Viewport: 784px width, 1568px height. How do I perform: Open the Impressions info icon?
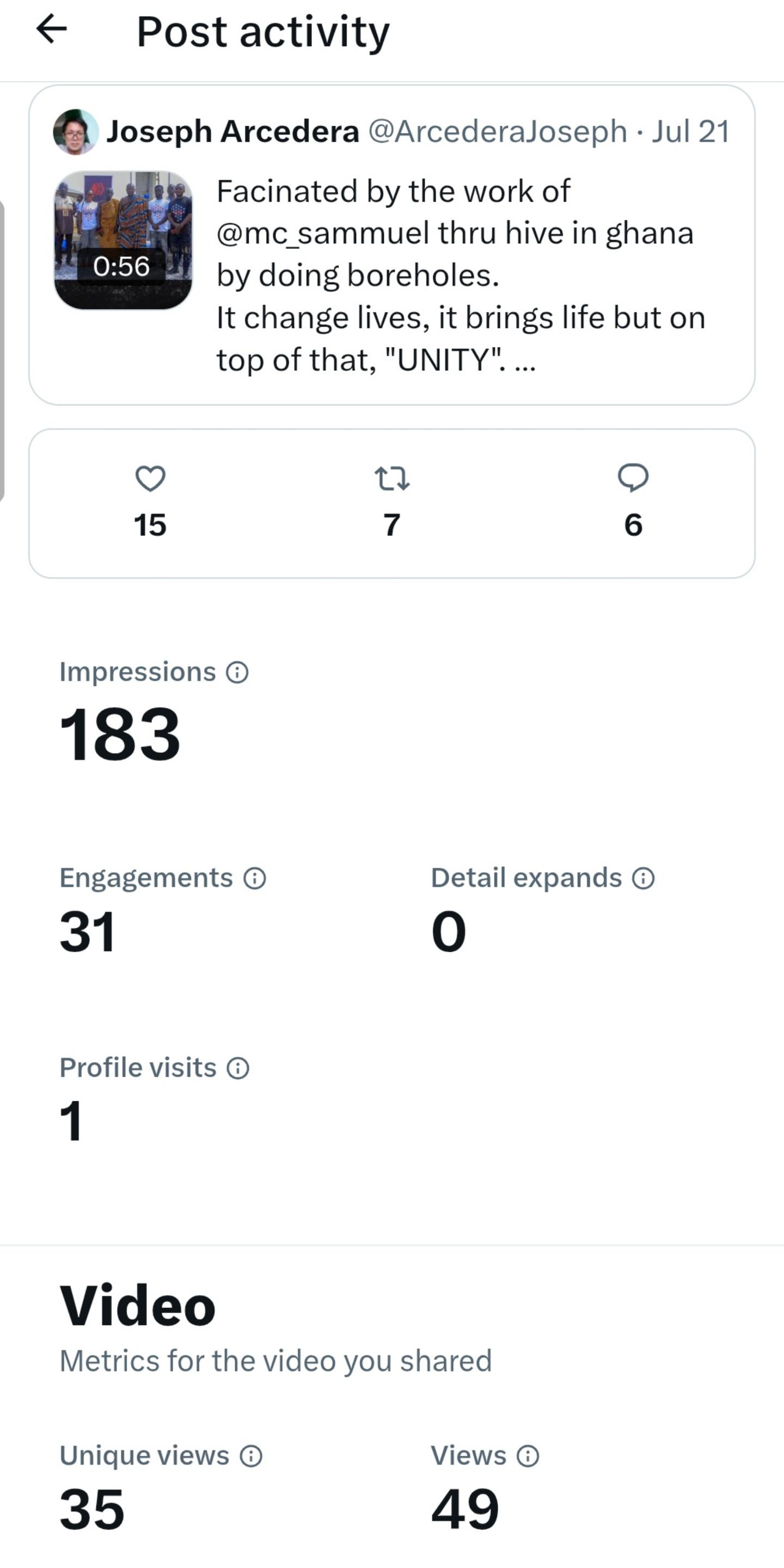(237, 672)
